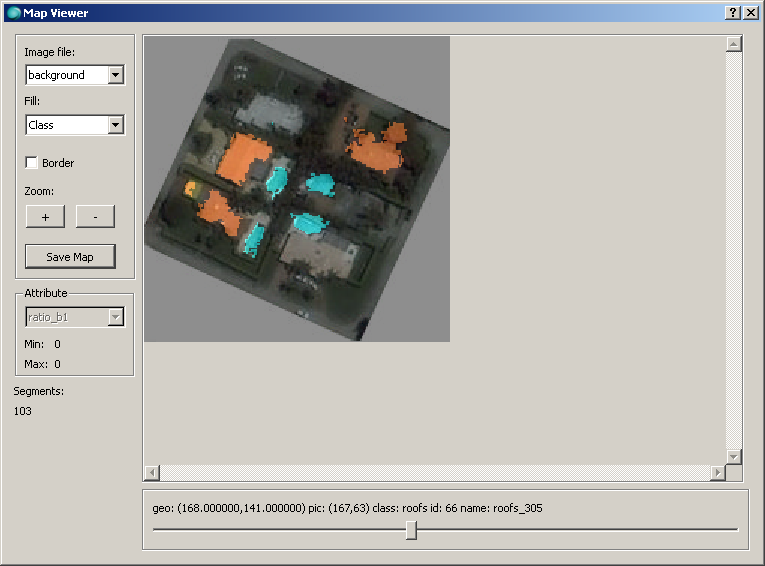Click the Map Viewer title bar icon
This screenshot has height=566, width=765.
(x=13, y=12)
